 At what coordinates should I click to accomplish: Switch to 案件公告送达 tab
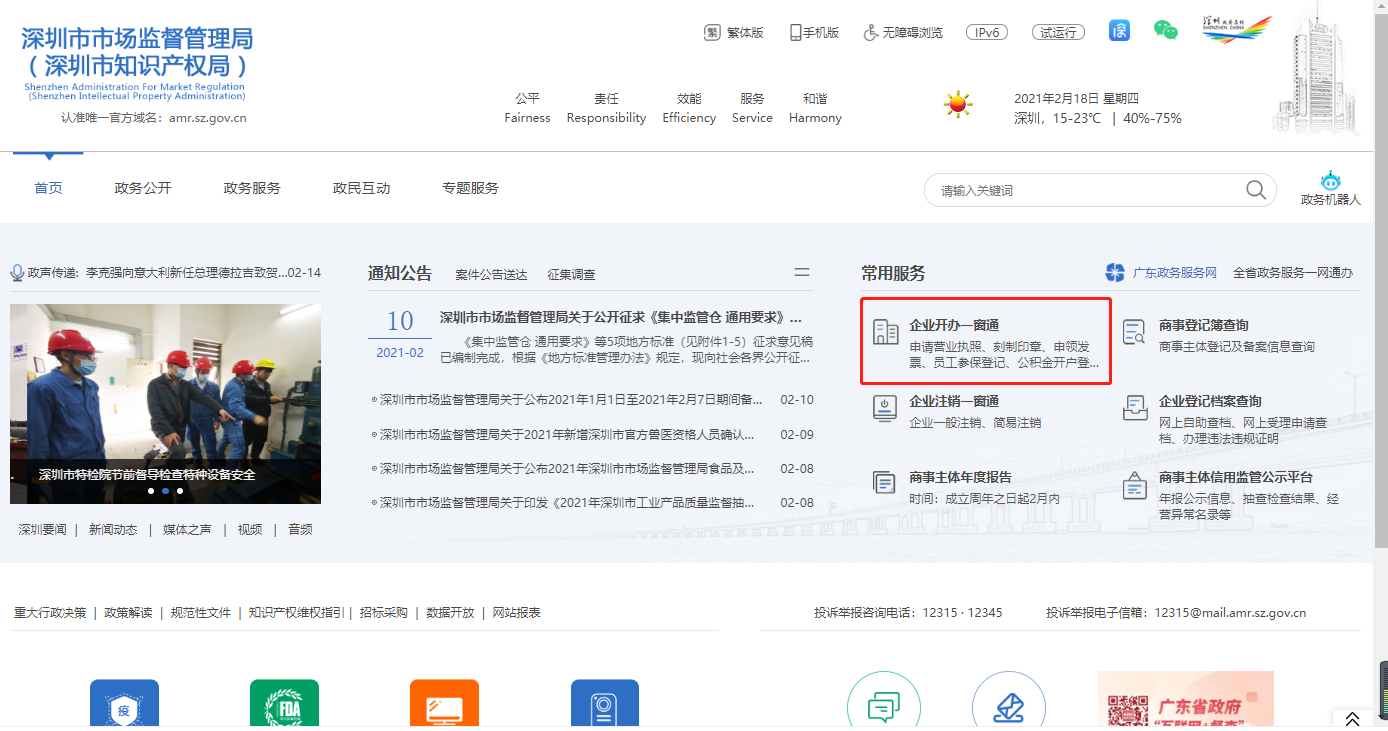(491, 274)
